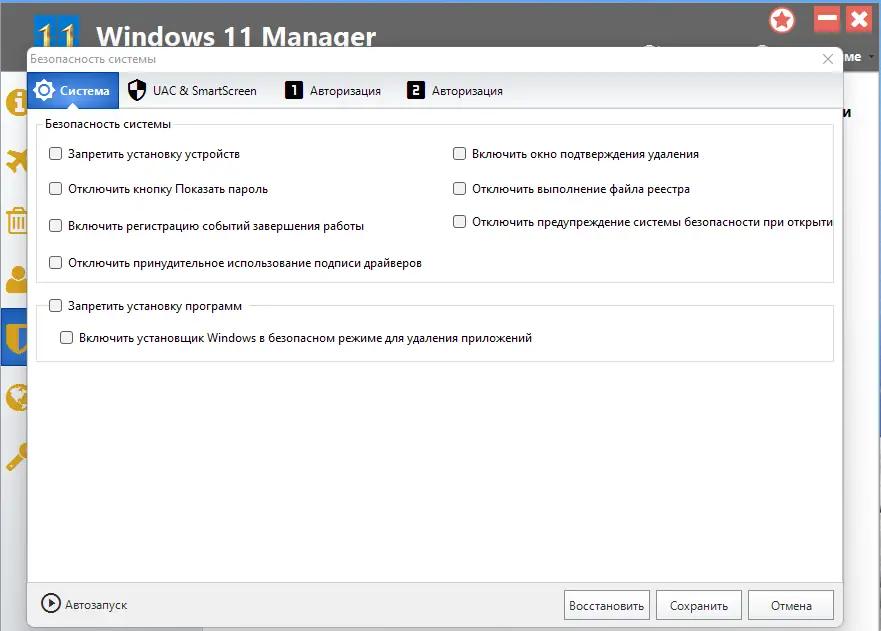The image size is (881, 631).
Task: Click the Автозапуск link
Action: click(x=96, y=605)
